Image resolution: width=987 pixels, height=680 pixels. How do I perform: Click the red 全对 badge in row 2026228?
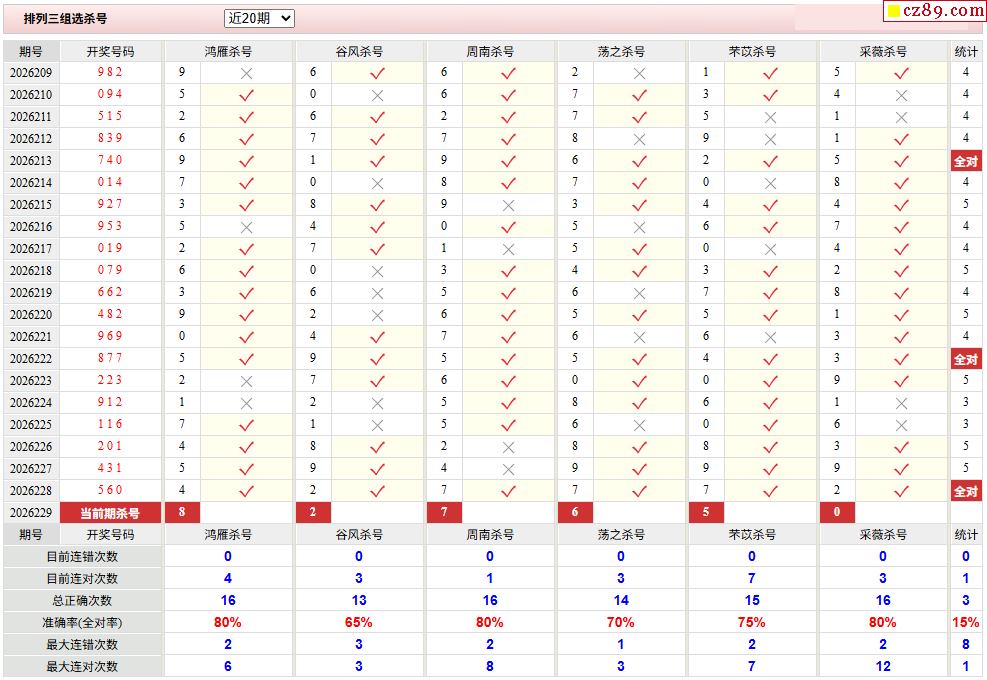(x=966, y=491)
